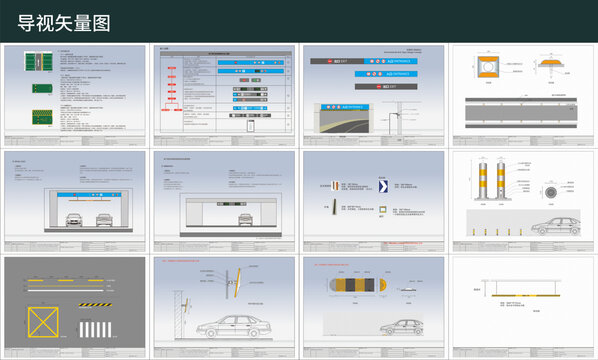Select the hanging height limit bar sheet
Screen dimensions: 598x360
[x=523, y=307]
